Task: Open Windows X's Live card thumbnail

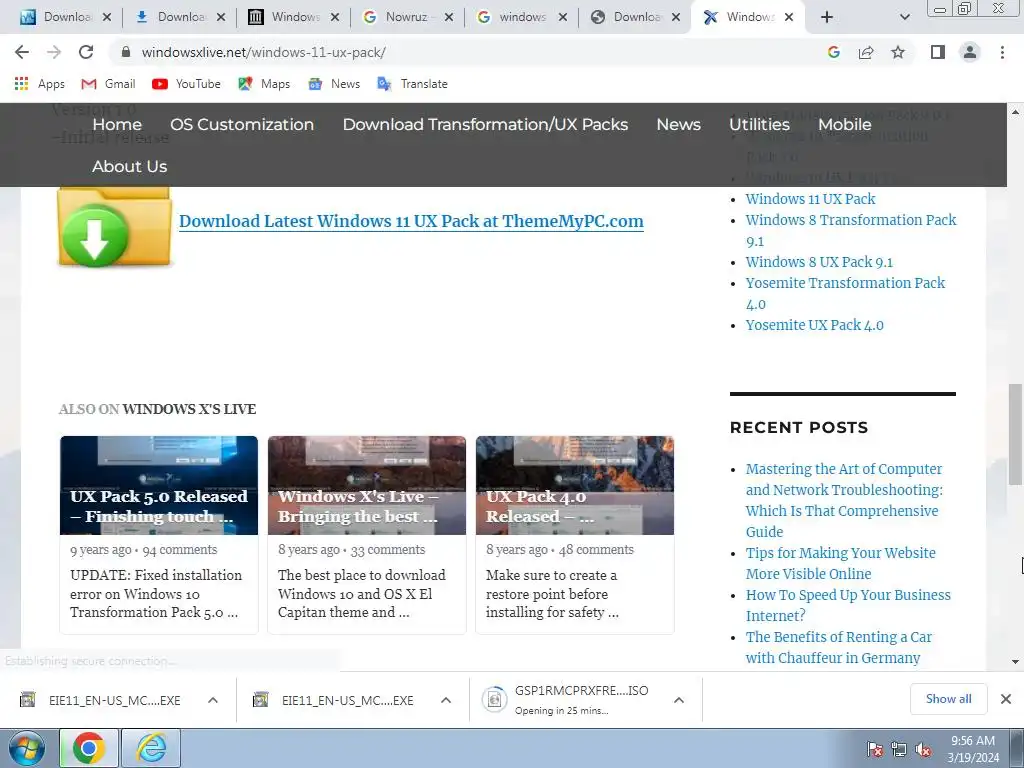Action: [x=367, y=485]
